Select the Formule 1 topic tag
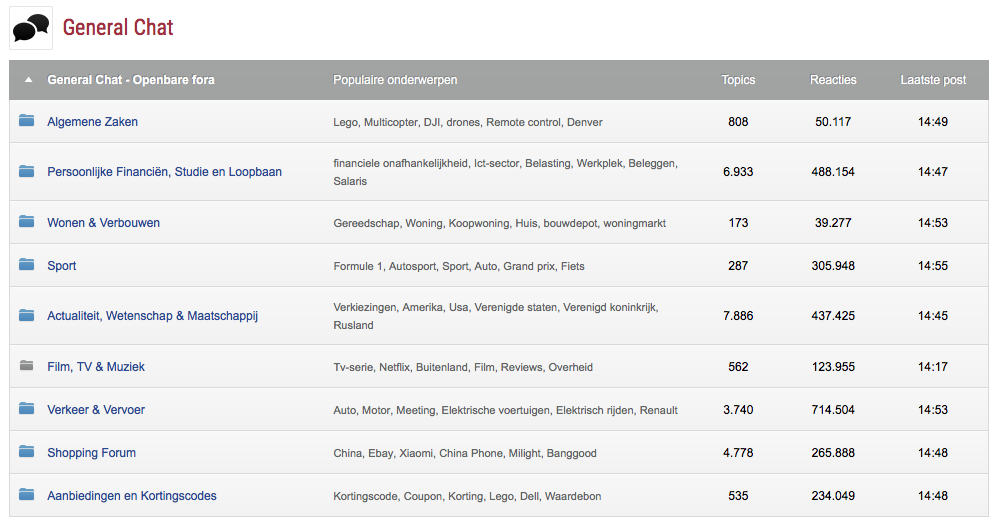Screen dimensions: 998x527 tap(357, 266)
